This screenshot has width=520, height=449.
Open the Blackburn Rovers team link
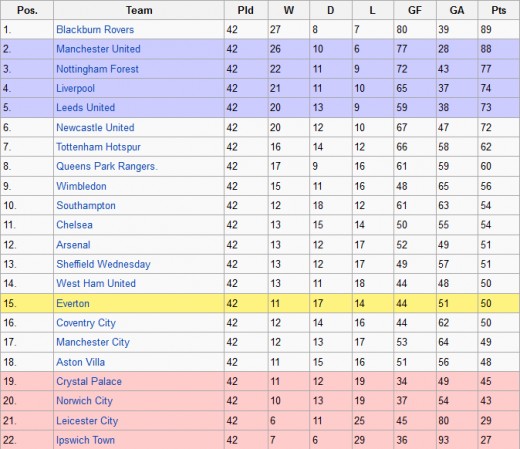tap(95, 30)
